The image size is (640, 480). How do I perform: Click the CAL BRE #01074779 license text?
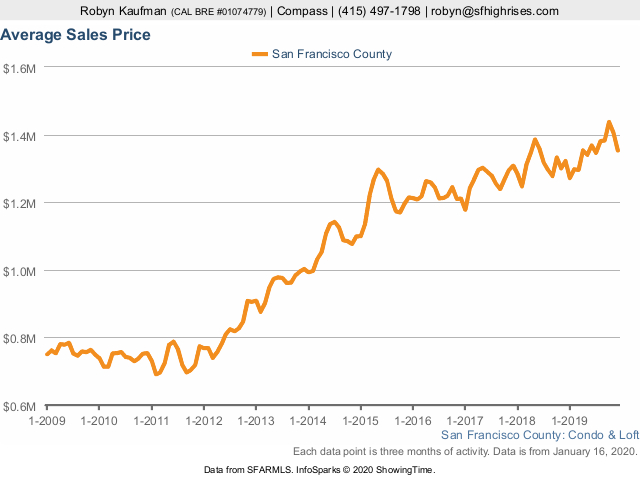tap(218, 12)
